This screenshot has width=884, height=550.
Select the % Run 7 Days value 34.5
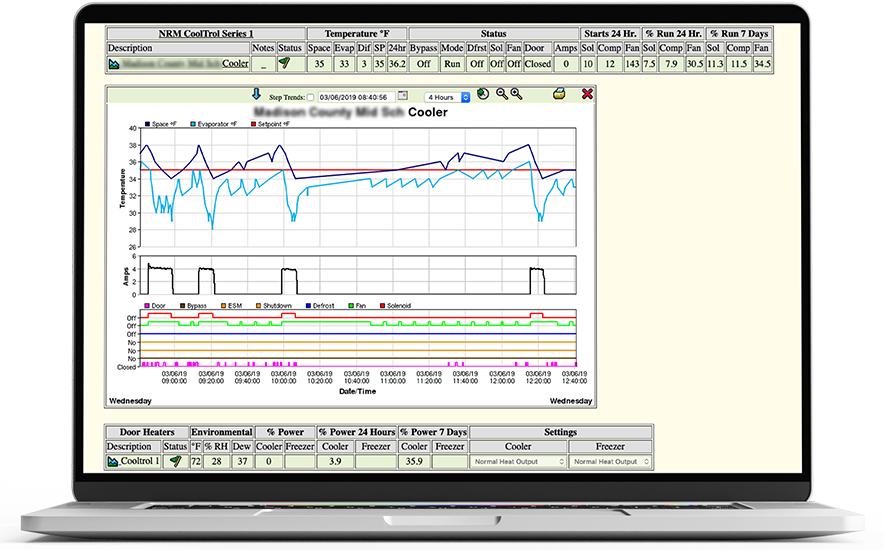(x=762, y=64)
